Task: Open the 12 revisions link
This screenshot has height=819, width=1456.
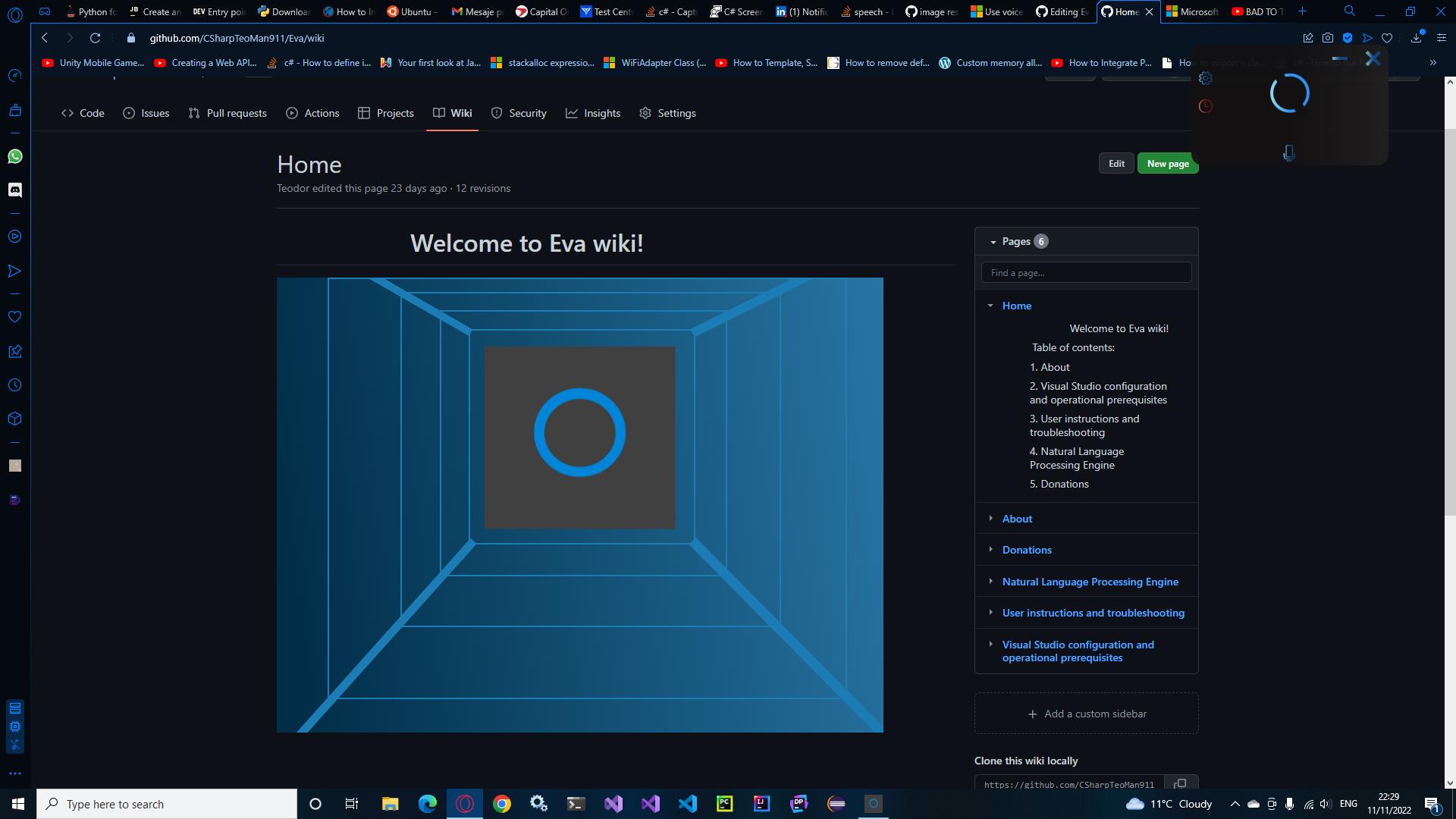Action: click(x=482, y=188)
